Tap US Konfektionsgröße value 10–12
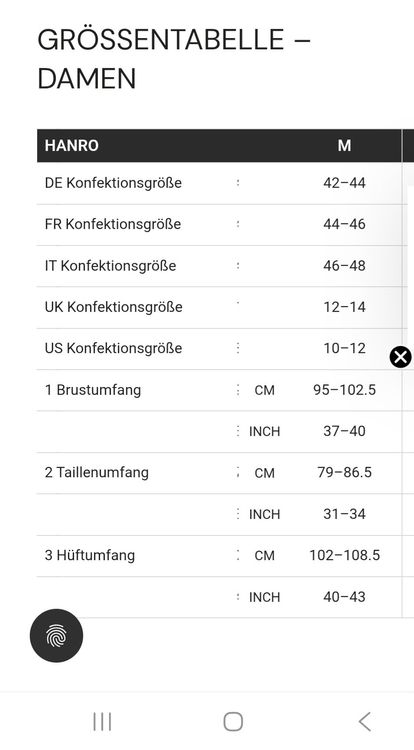This screenshot has width=414, height=750. coord(344,348)
